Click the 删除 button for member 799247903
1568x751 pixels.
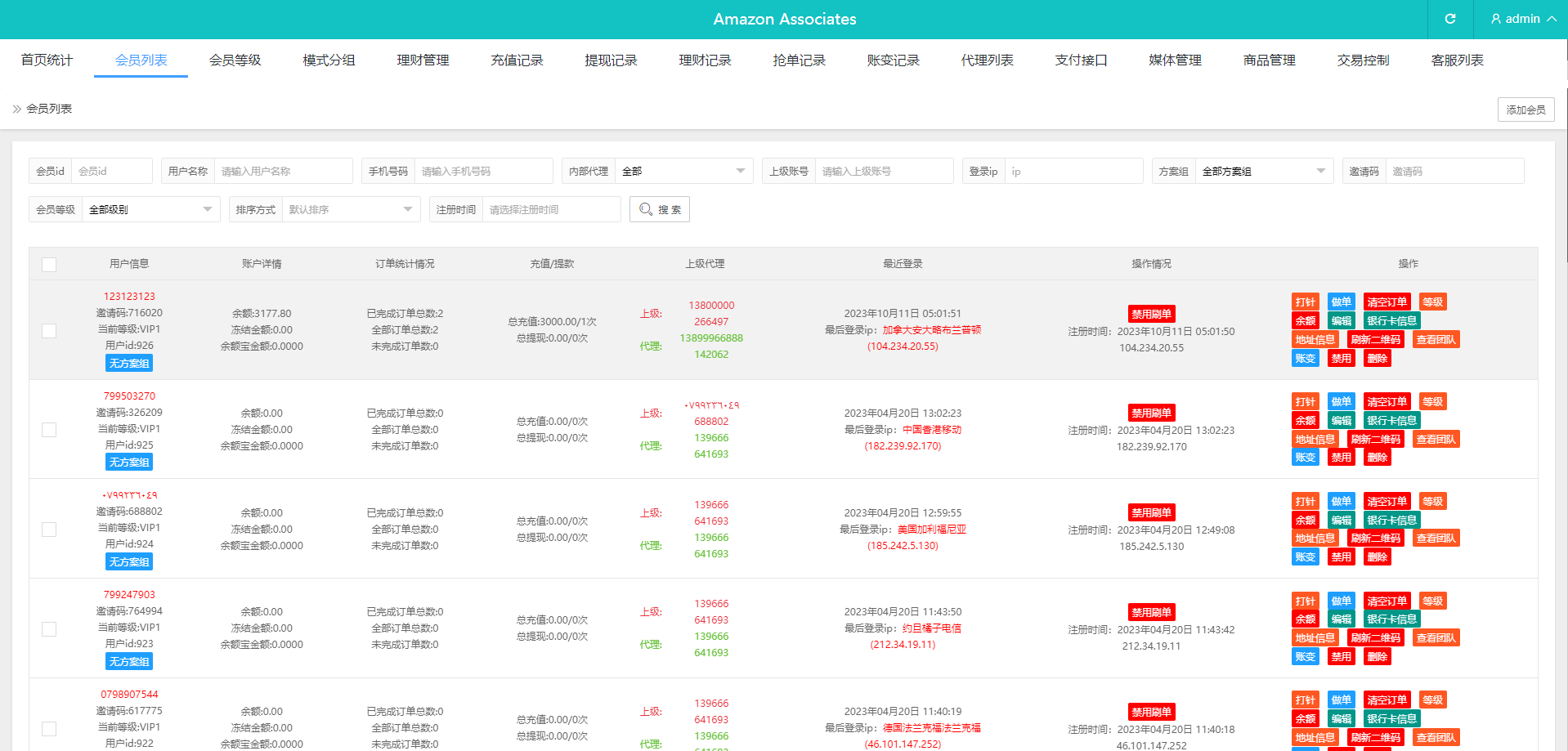point(1377,656)
